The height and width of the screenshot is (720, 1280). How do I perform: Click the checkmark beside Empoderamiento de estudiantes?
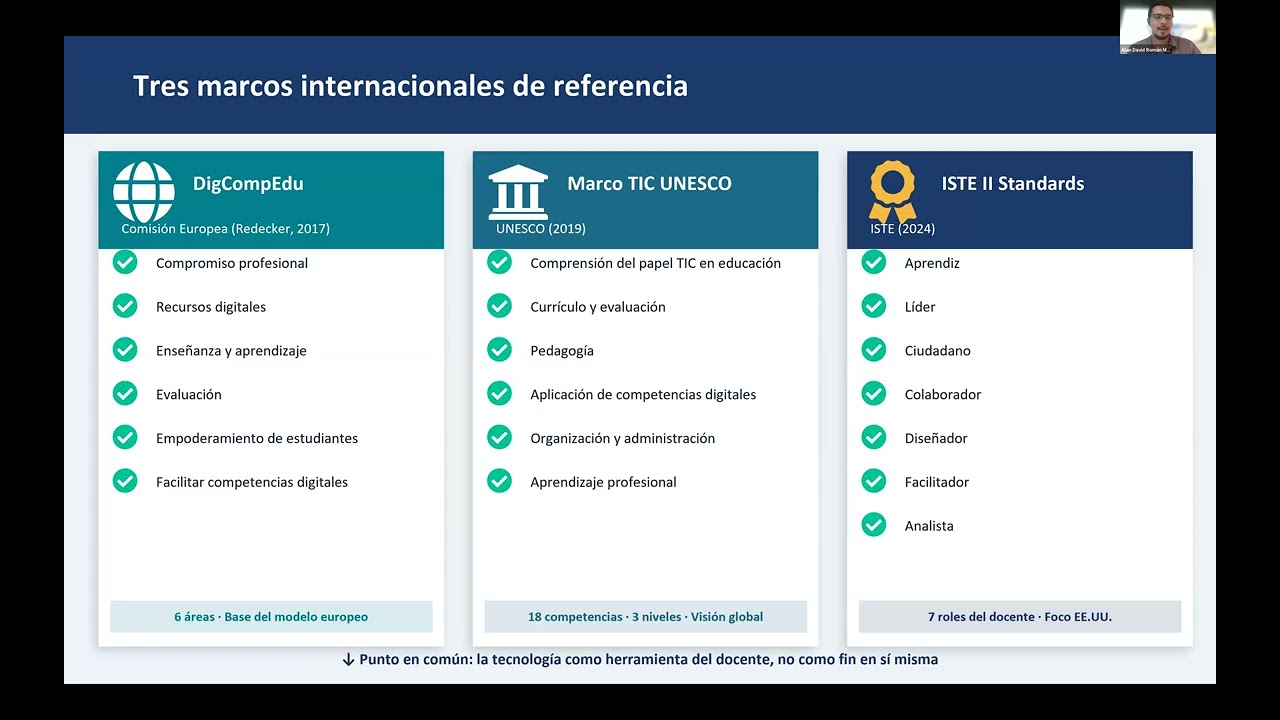pos(125,437)
